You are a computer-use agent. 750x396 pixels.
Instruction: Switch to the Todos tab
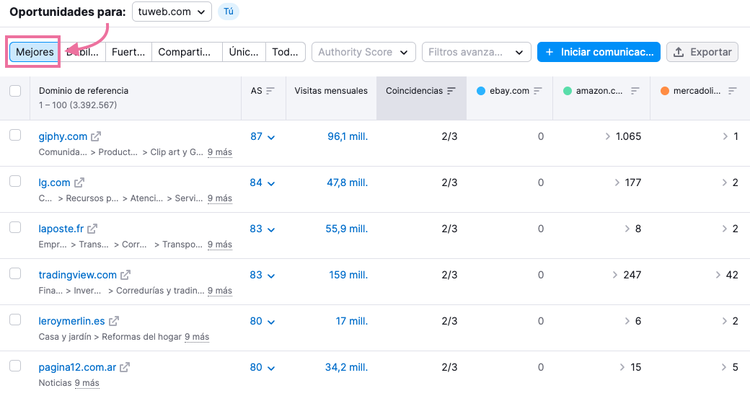285,52
